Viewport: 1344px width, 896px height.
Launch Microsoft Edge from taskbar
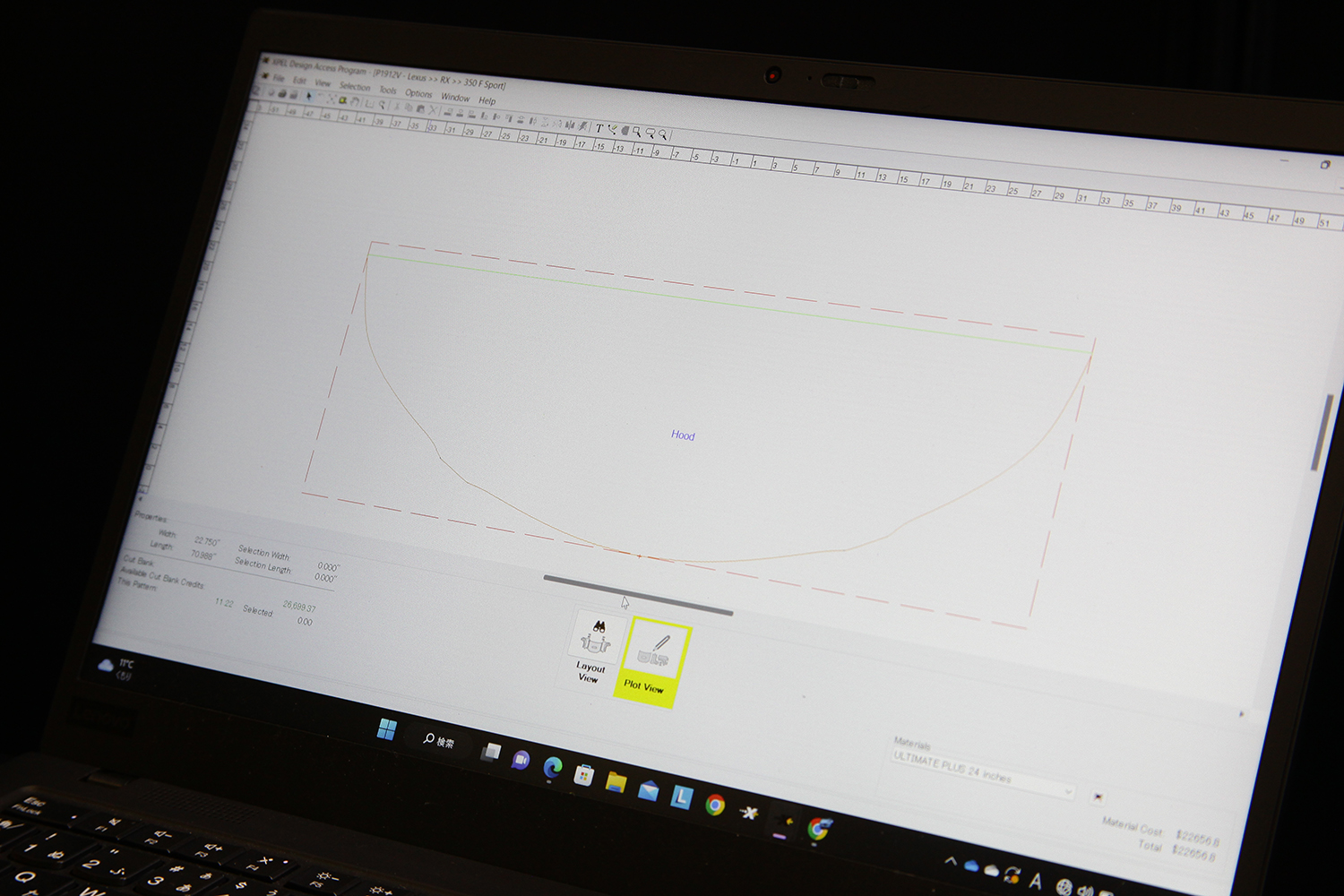[x=552, y=767]
